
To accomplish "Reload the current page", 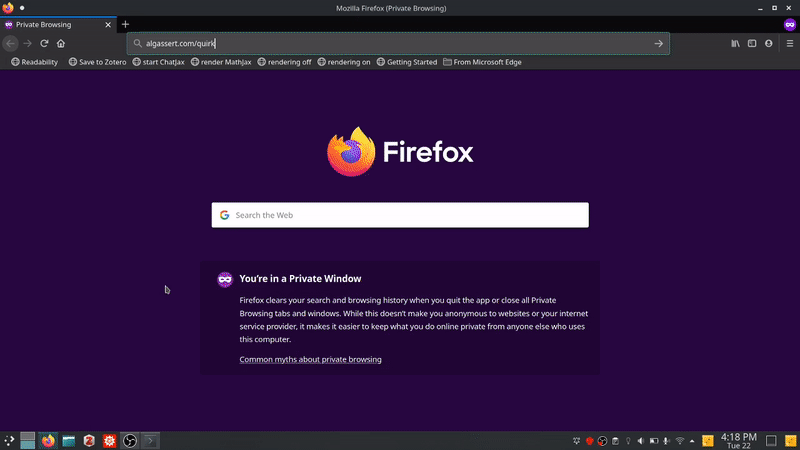I will pos(44,43).
